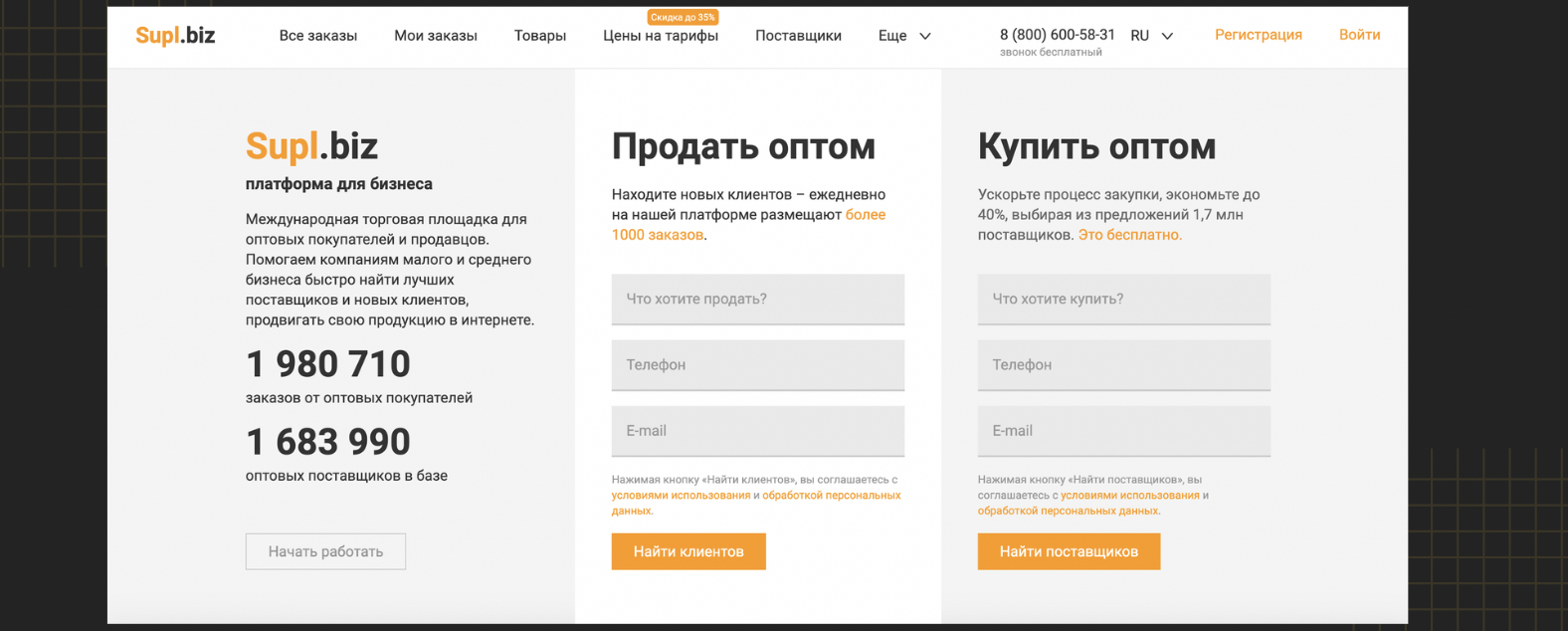The image size is (1568, 631).
Task: Click the Supl.biz logo in header
Action: [x=175, y=35]
